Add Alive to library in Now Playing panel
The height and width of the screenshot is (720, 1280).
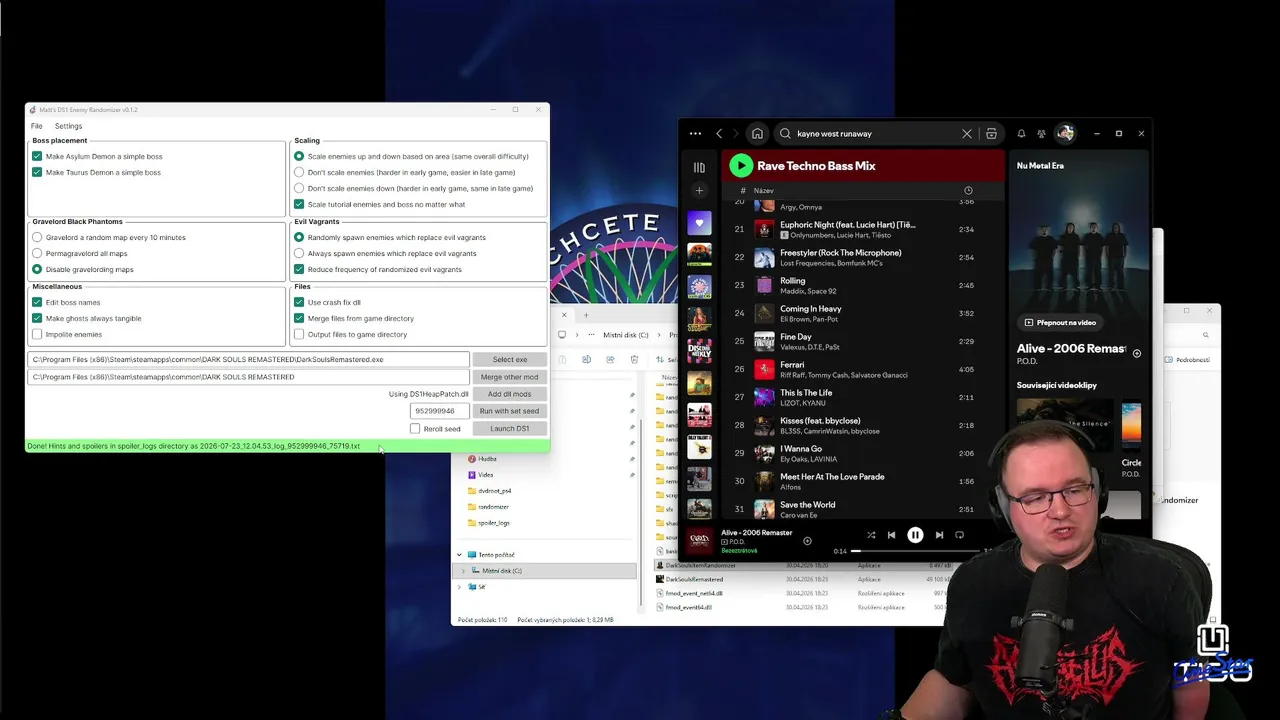[x=1136, y=353]
